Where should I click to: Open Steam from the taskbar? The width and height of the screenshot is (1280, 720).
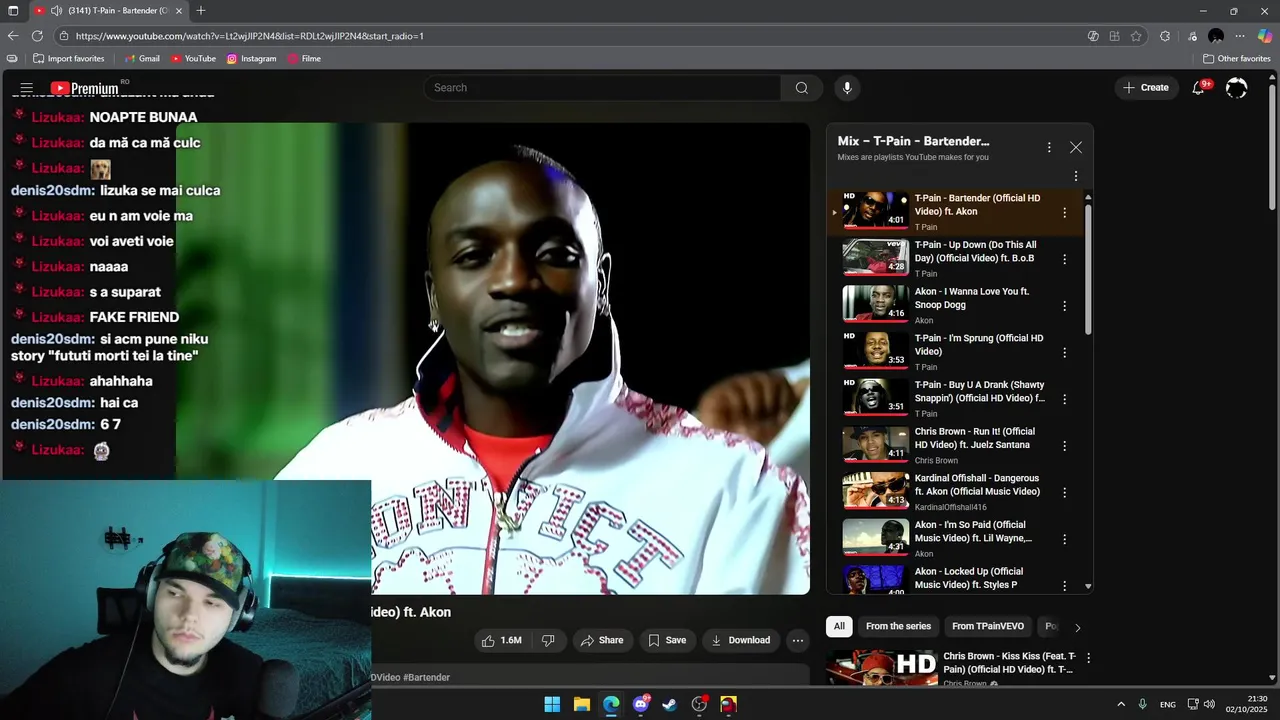[x=670, y=704]
